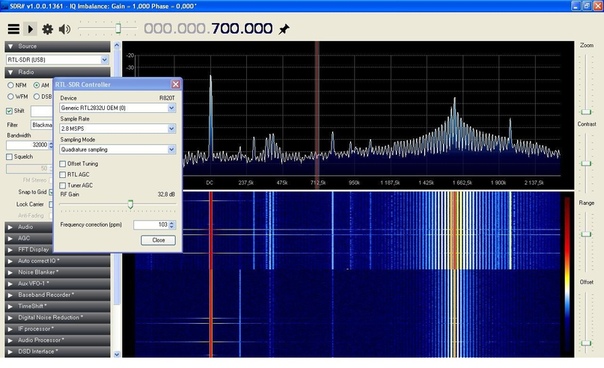This screenshot has height=368, width=604.
Task: Click the Close button in controller dialog
Action: 158,240
